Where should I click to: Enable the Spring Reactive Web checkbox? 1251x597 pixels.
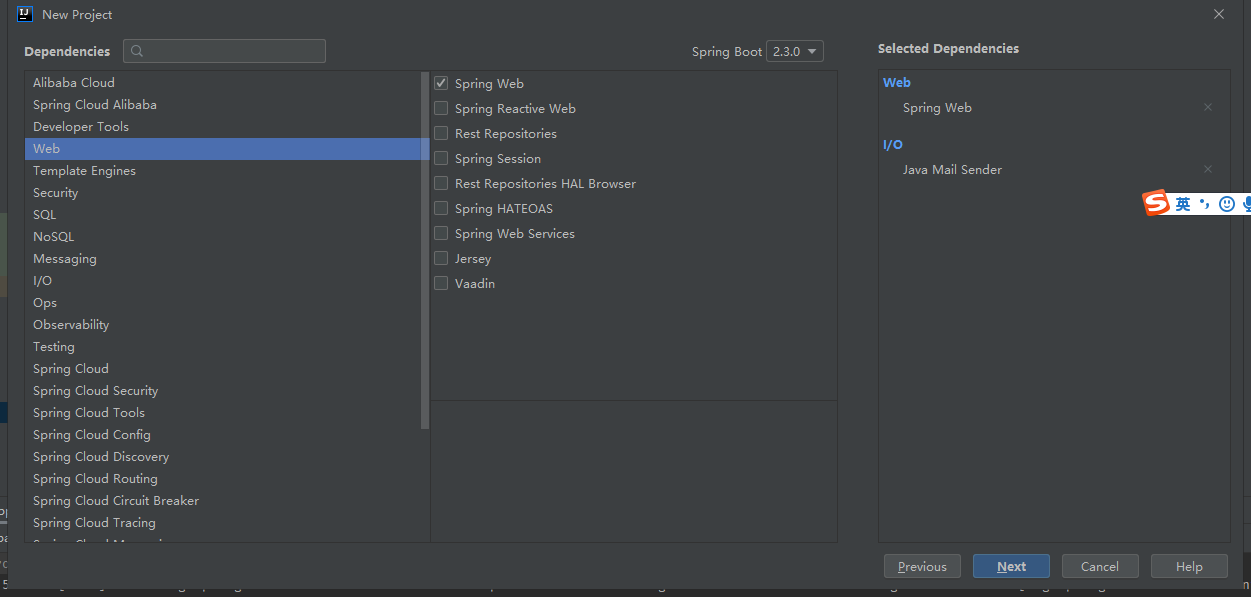pos(441,108)
